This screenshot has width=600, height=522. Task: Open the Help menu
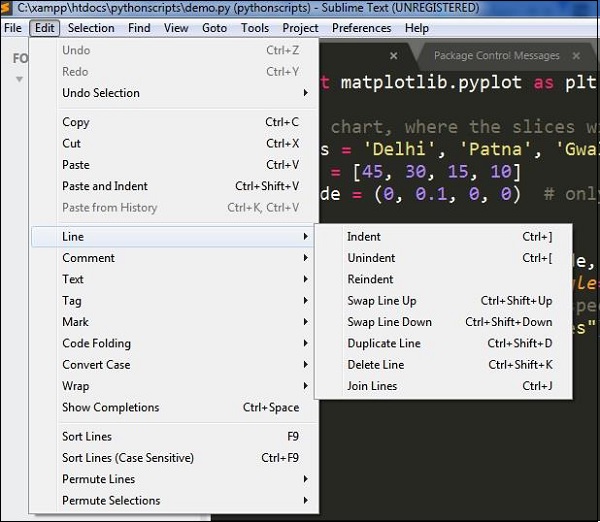pos(417,28)
